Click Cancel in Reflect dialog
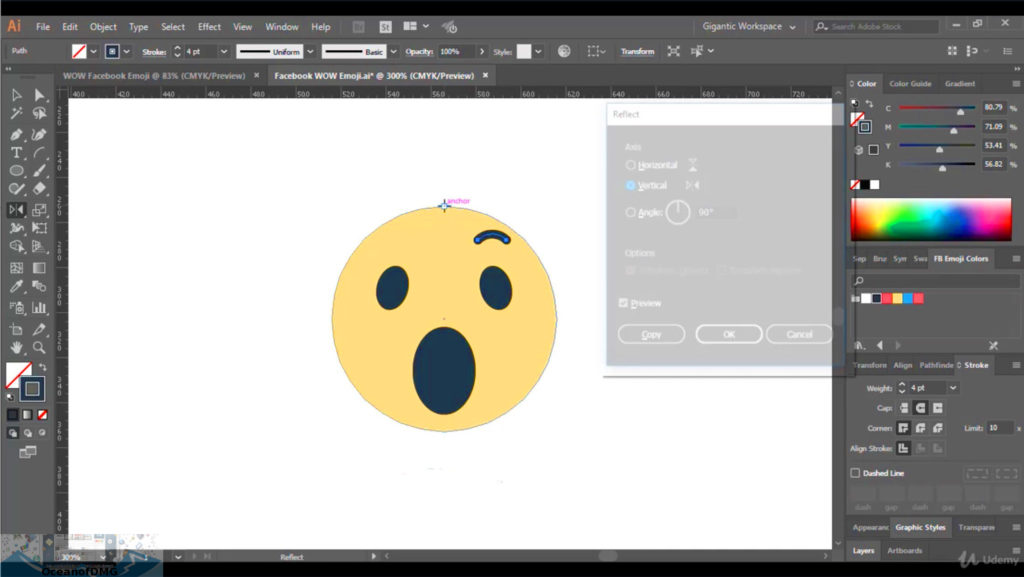1024x577 pixels. (799, 334)
